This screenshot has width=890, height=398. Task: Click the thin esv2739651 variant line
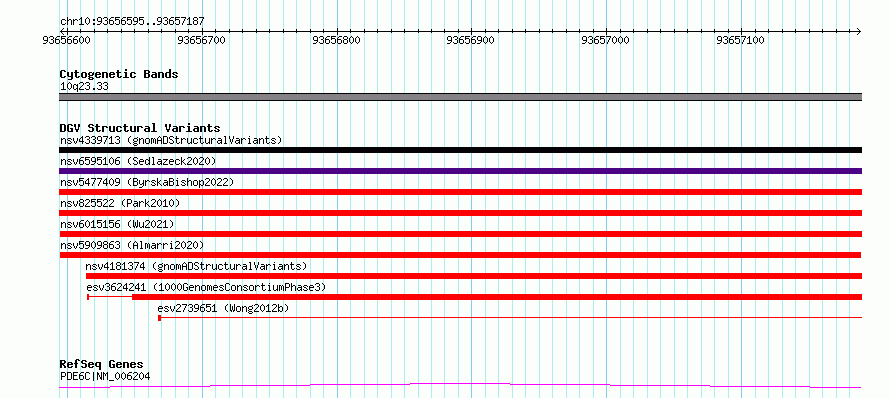[x=511, y=318]
